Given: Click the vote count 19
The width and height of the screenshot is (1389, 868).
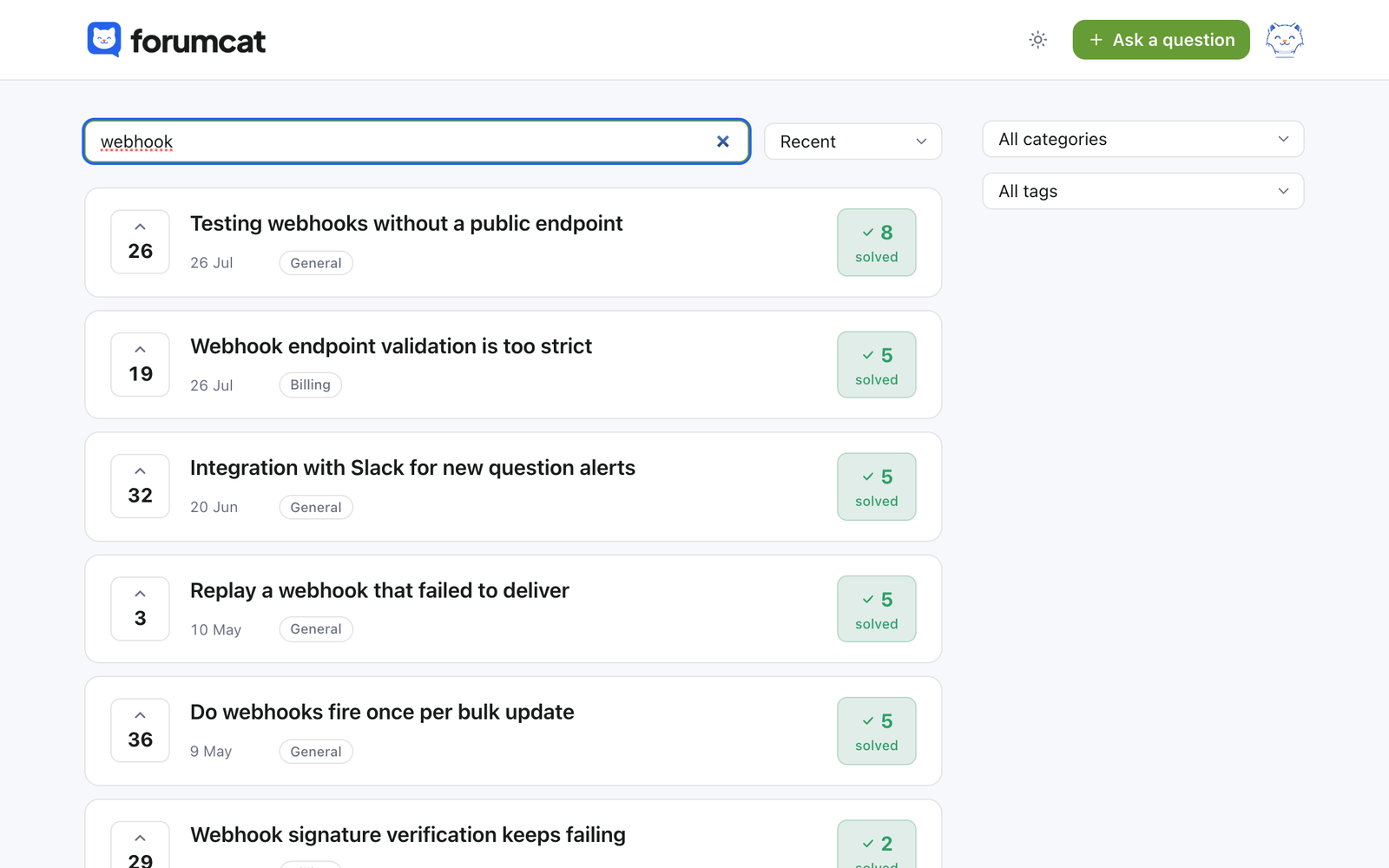Looking at the screenshot, I should 140,374.
